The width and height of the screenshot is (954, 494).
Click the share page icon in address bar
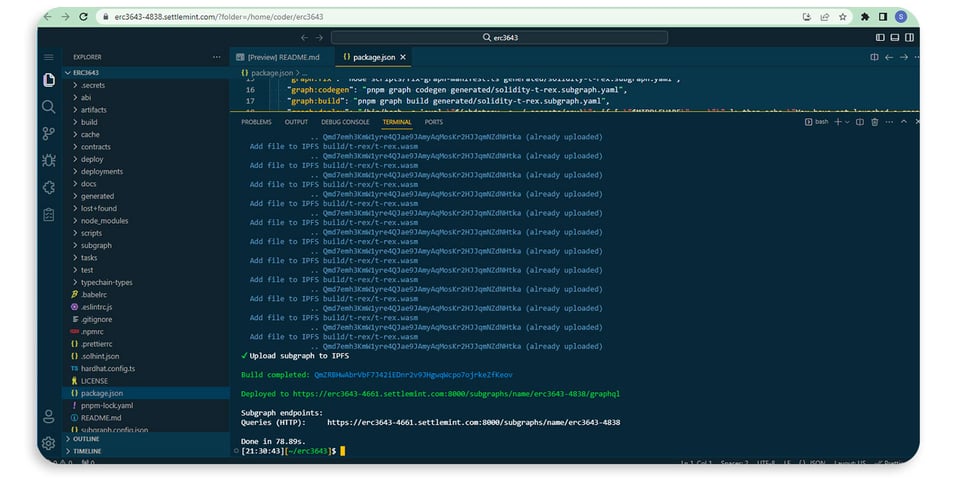point(824,17)
